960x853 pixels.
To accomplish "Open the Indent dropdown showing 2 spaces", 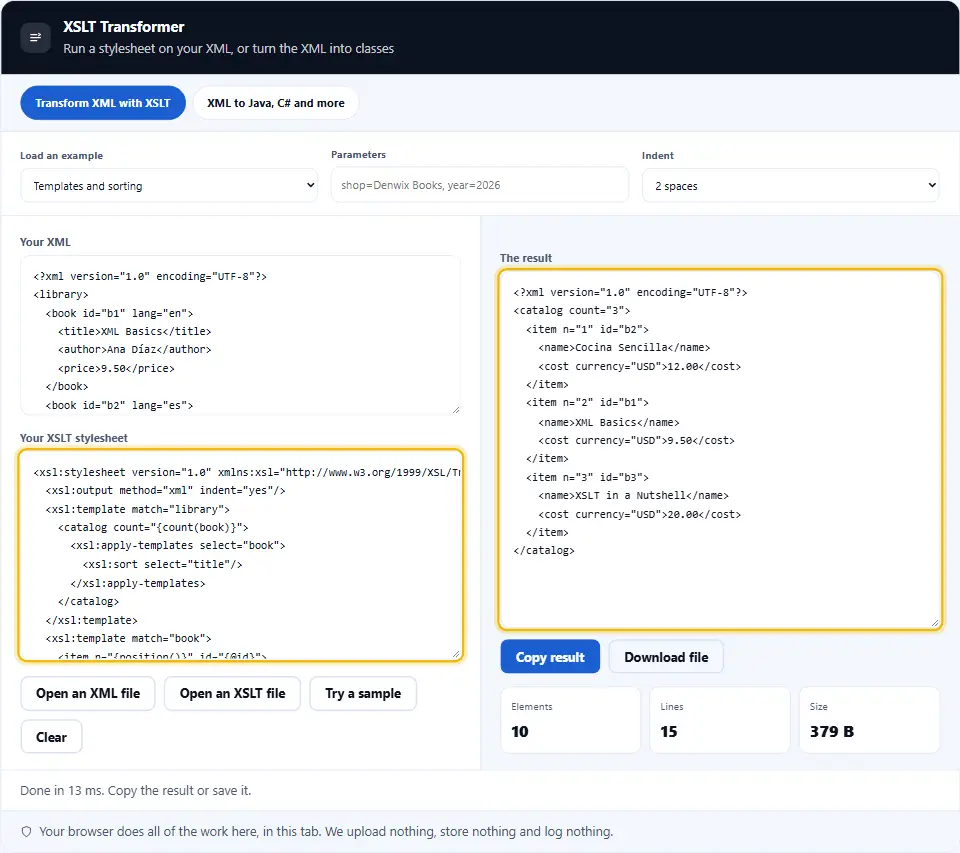I will [x=790, y=186].
